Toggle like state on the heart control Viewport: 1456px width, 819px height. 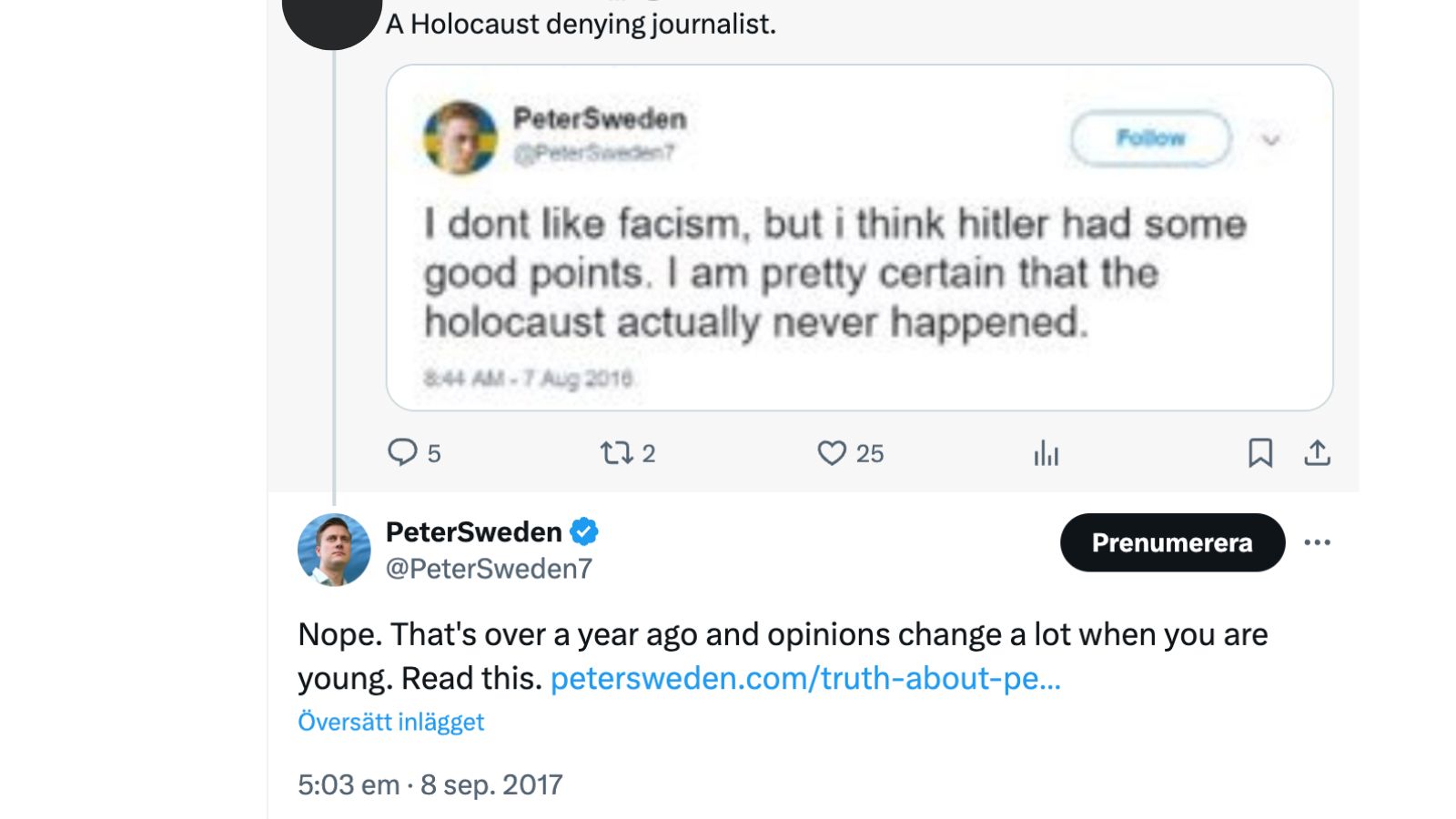point(833,452)
